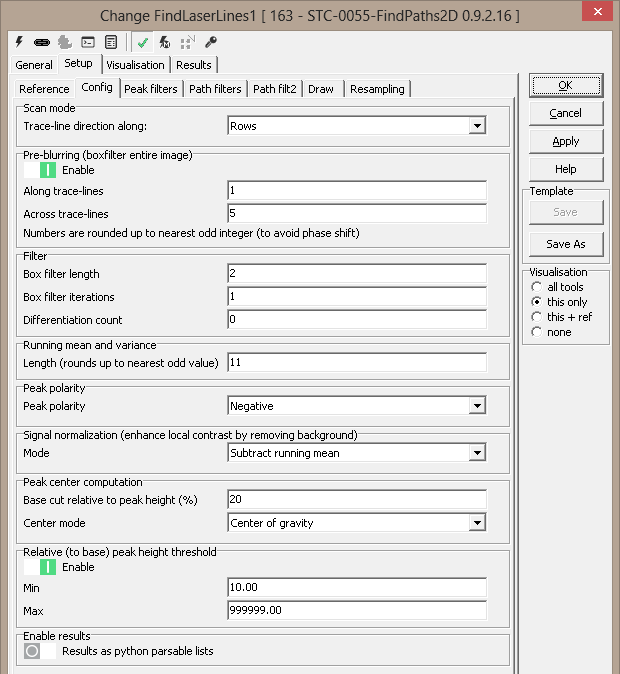The height and width of the screenshot is (674, 620).
Task: Click the lightning bolt icon in toolbar
Action: [x=19, y=43]
